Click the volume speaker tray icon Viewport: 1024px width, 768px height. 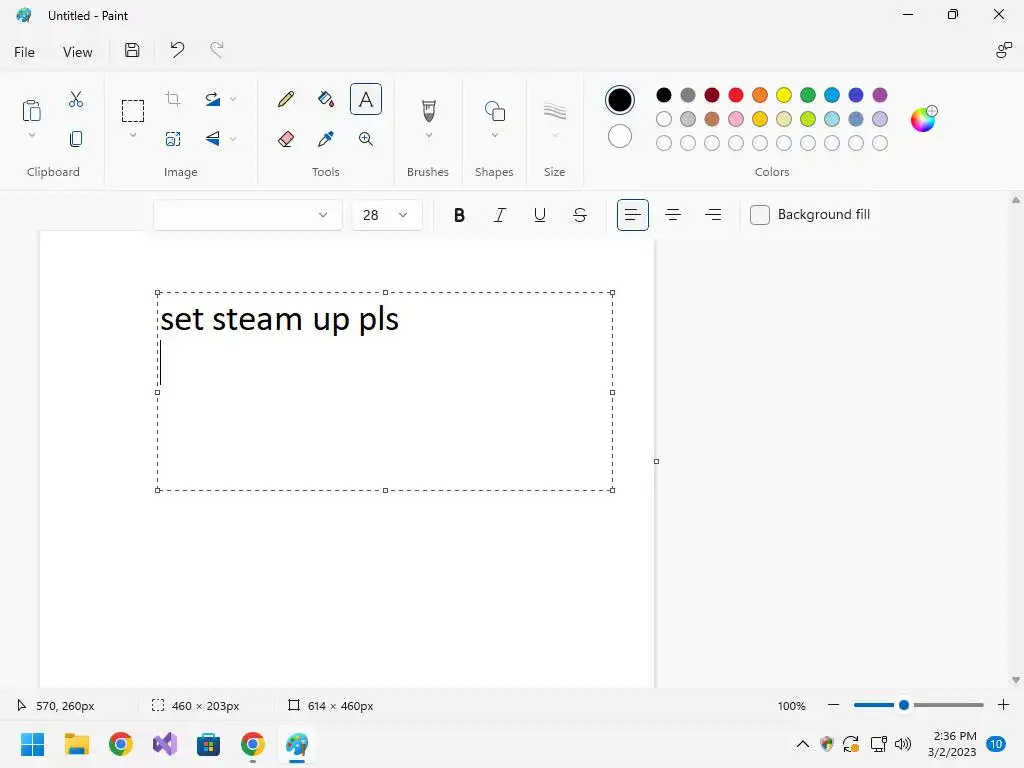903,744
